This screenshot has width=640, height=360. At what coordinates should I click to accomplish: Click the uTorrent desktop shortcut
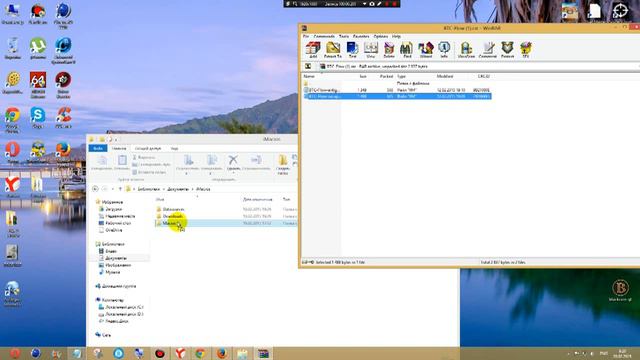pos(38,49)
